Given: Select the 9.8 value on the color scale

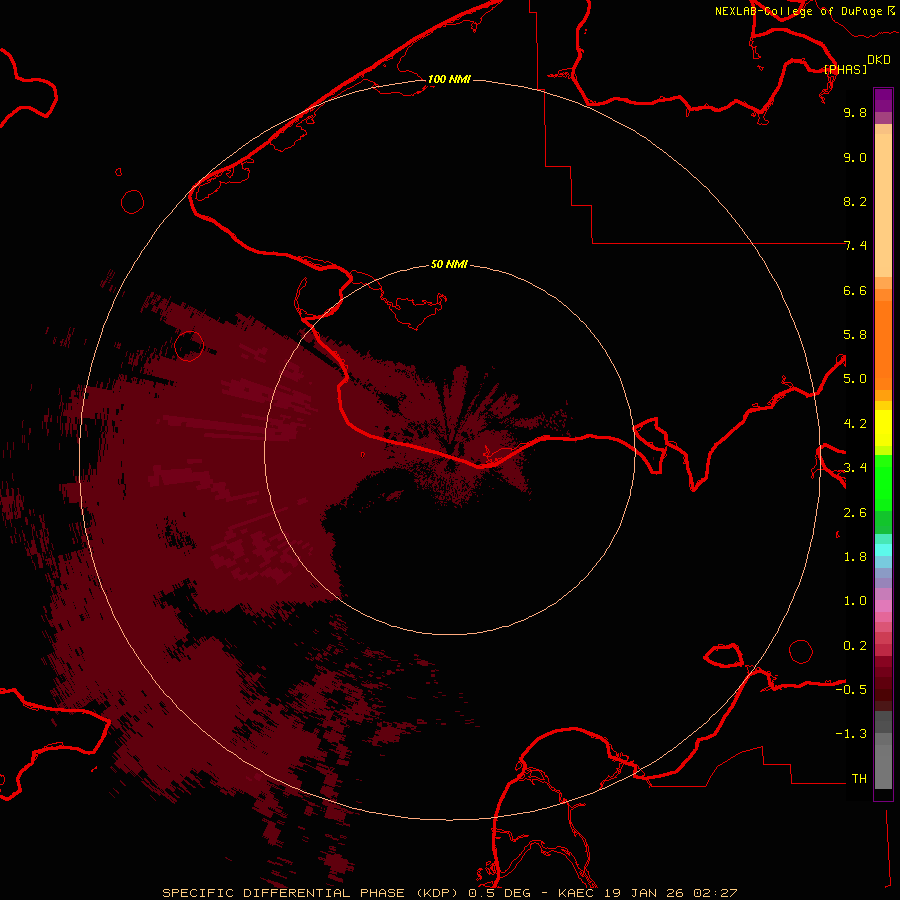Looking at the screenshot, I should pyautogui.click(x=855, y=112).
